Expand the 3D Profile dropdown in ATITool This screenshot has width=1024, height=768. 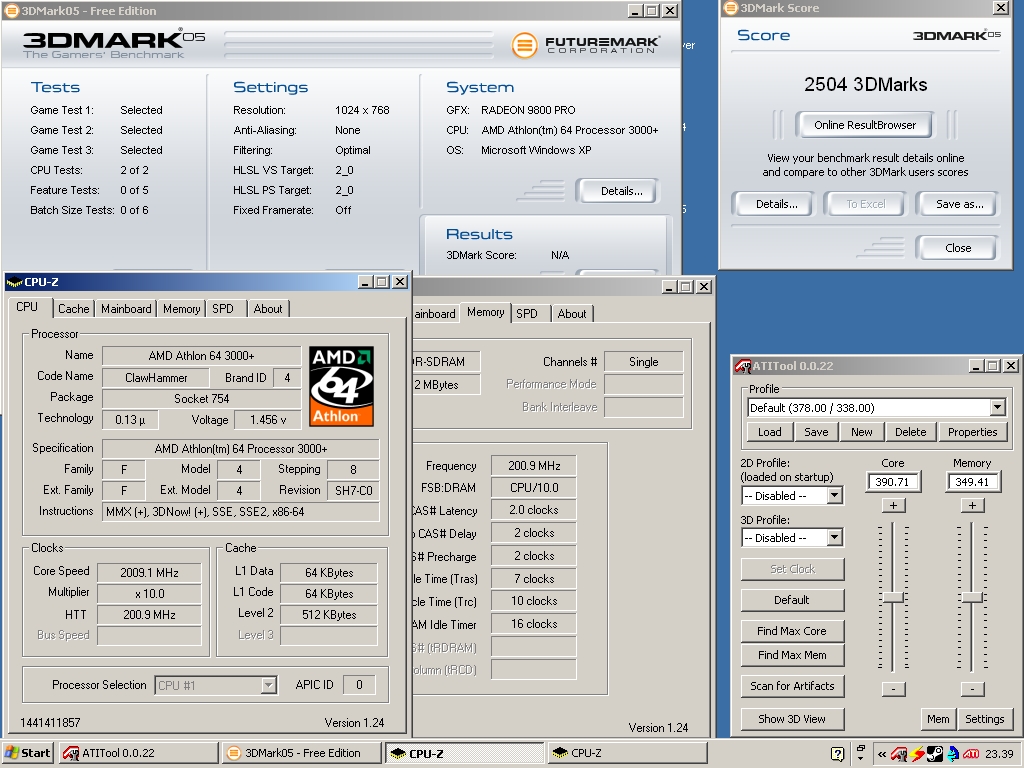834,537
